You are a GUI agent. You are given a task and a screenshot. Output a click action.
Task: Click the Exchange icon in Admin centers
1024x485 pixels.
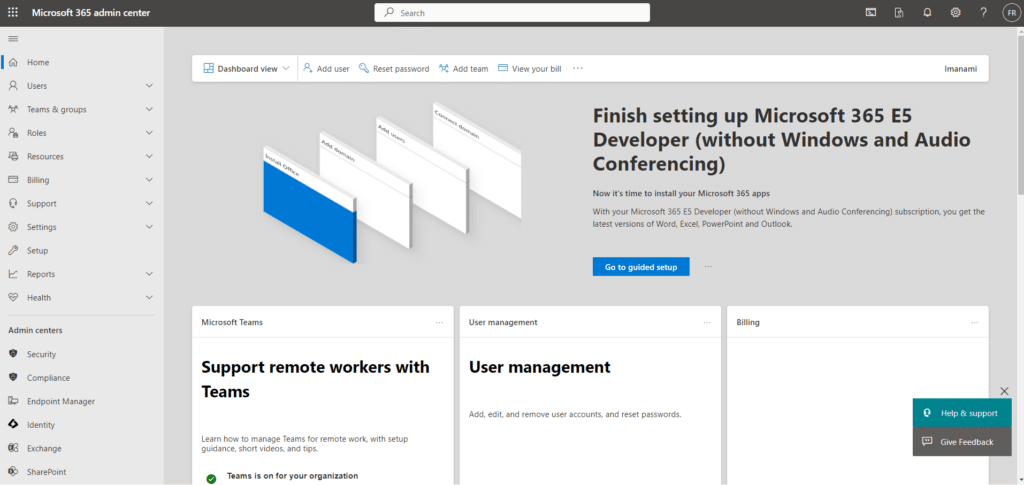coord(13,448)
